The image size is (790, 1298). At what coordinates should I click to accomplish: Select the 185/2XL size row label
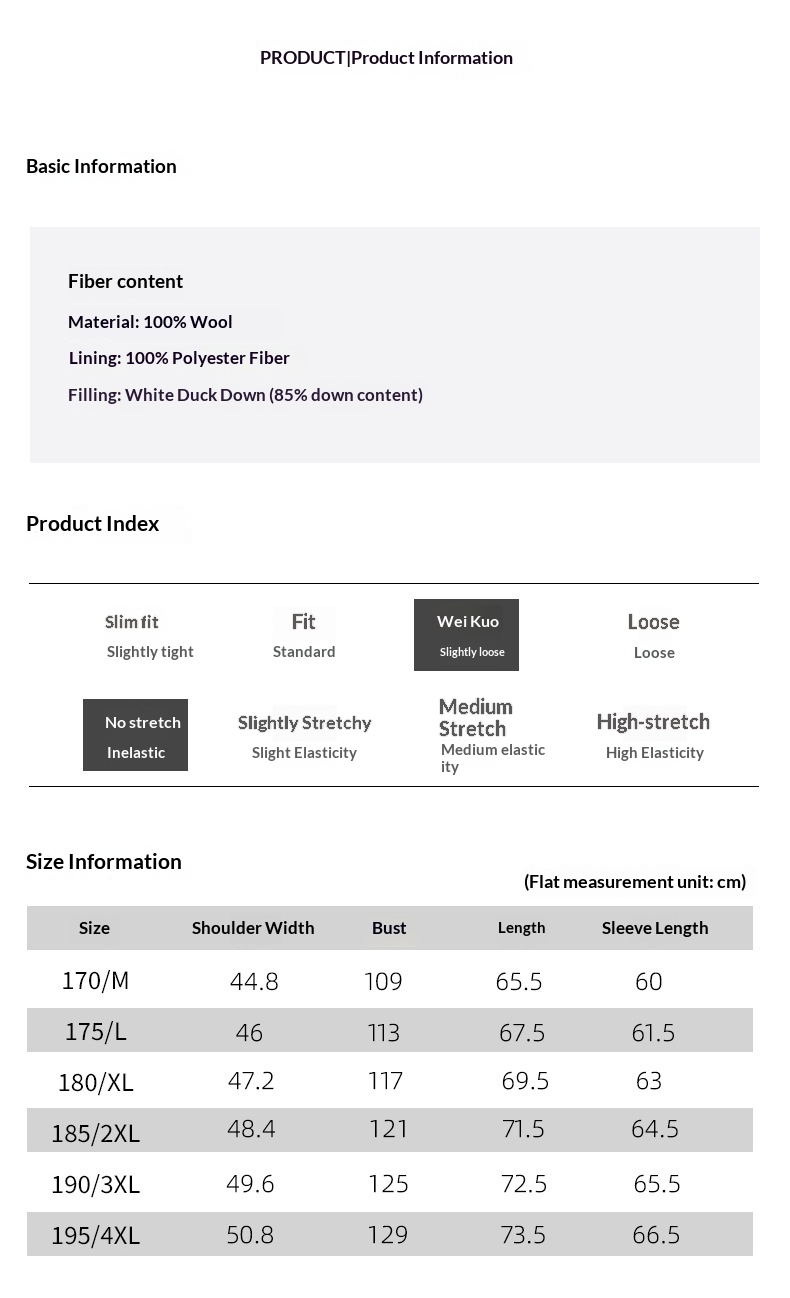click(x=96, y=1134)
